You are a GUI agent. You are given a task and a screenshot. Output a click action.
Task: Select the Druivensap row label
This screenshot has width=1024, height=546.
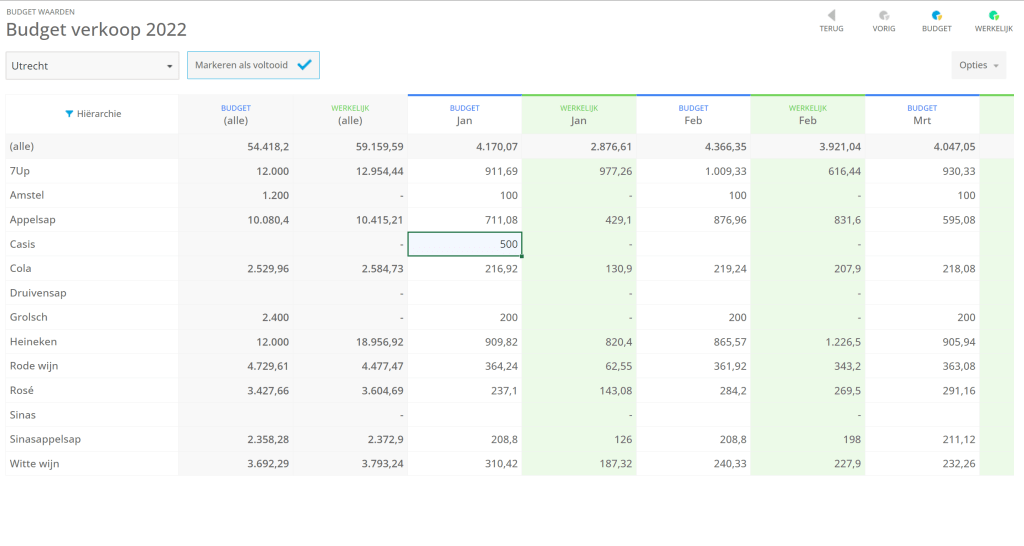[37, 293]
